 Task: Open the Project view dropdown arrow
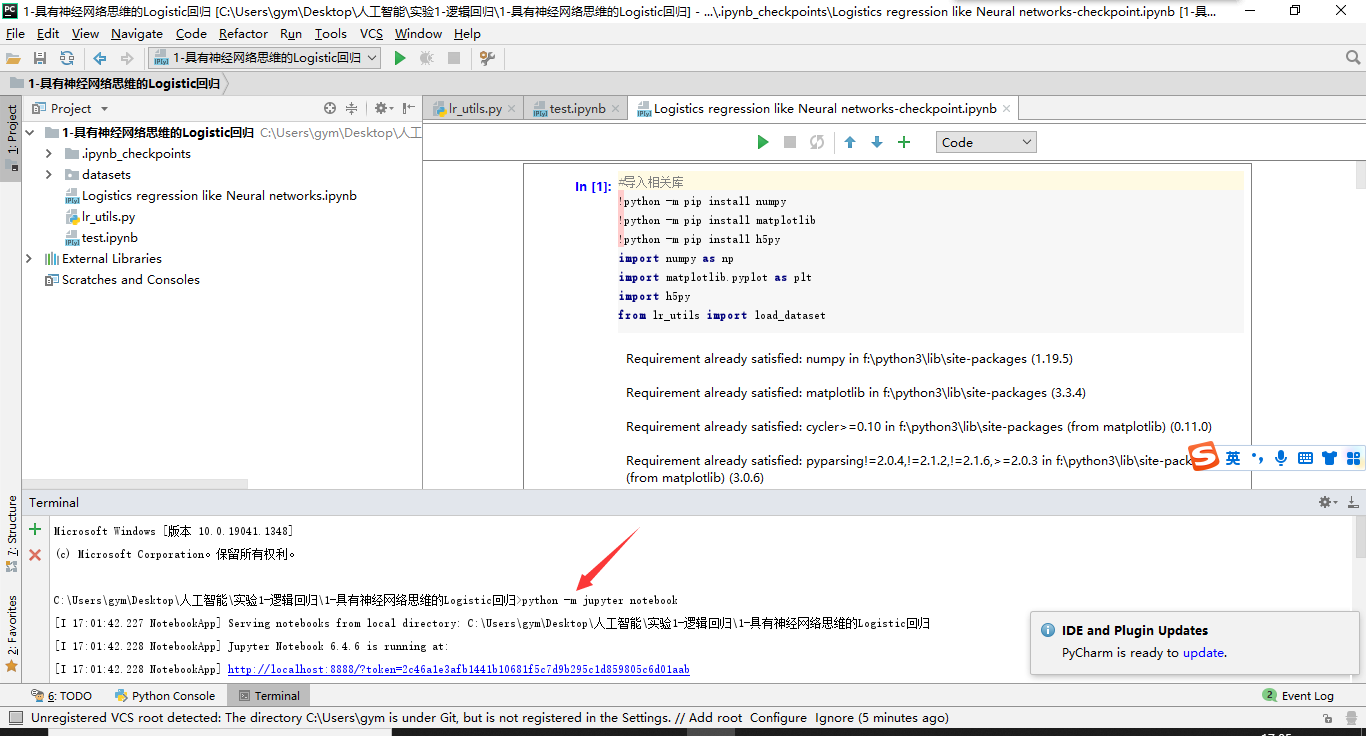pyautogui.click(x=104, y=109)
